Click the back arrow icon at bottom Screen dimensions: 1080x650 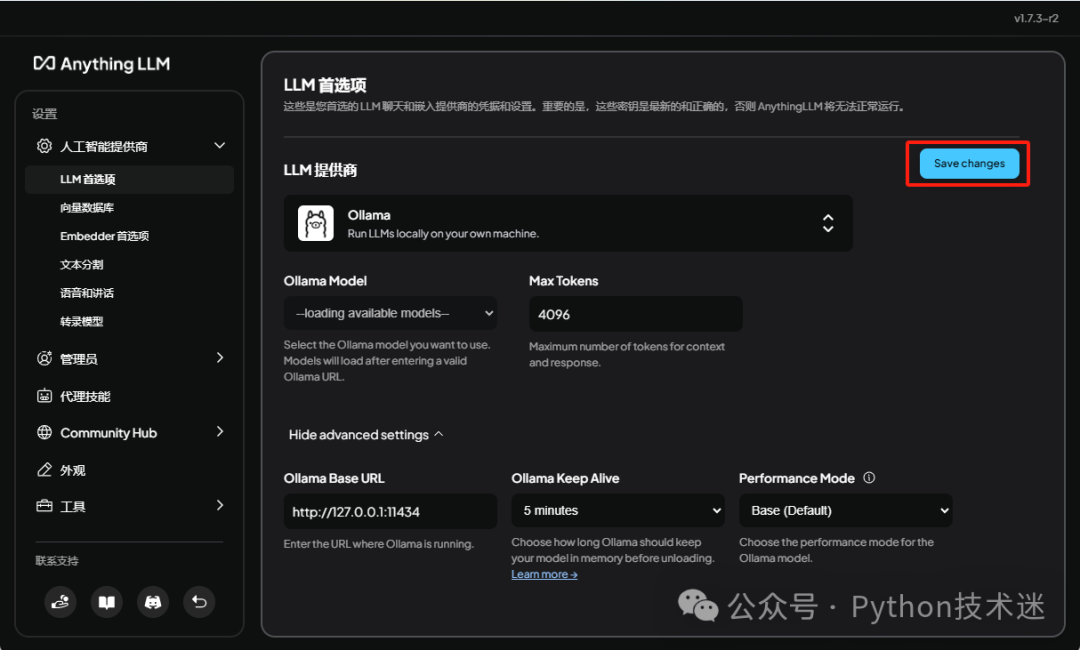coord(199,602)
